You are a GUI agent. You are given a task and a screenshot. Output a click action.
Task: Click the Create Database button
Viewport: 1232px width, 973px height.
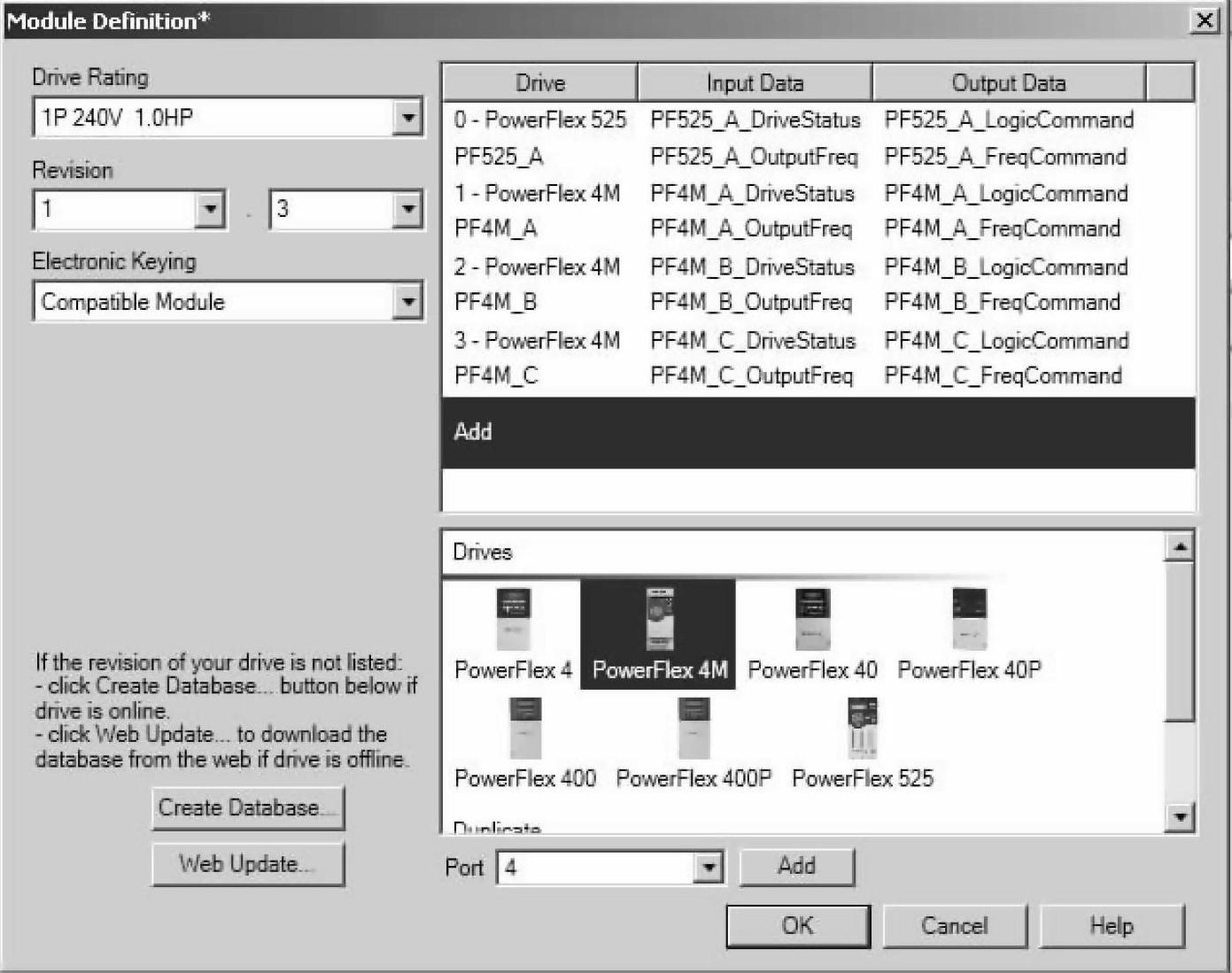pyautogui.click(x=248, y=807)
